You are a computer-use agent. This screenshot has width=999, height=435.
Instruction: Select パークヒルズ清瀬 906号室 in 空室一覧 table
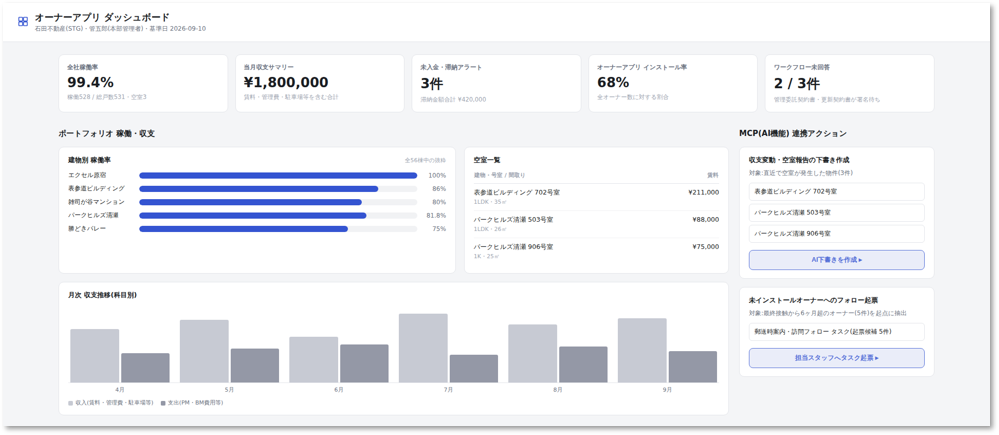coord(596,251)
